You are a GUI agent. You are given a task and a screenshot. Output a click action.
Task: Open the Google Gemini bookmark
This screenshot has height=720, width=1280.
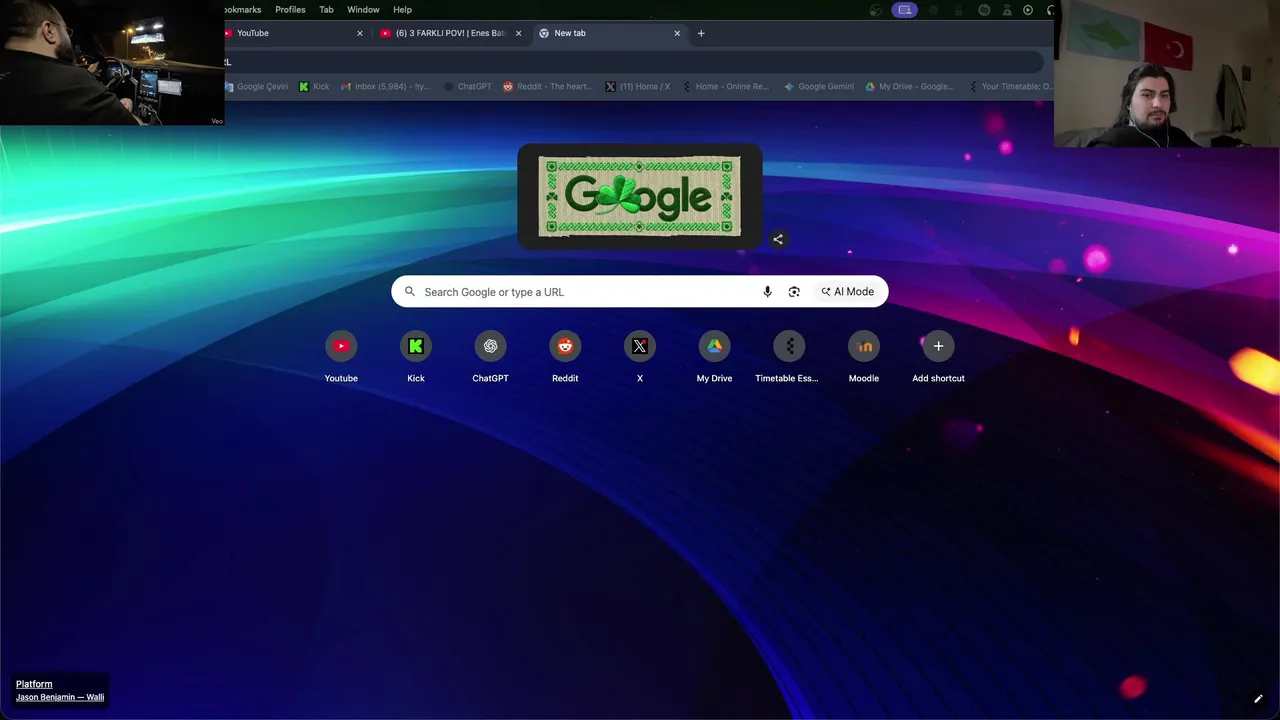pyautogui.click(x=819, y=87)
